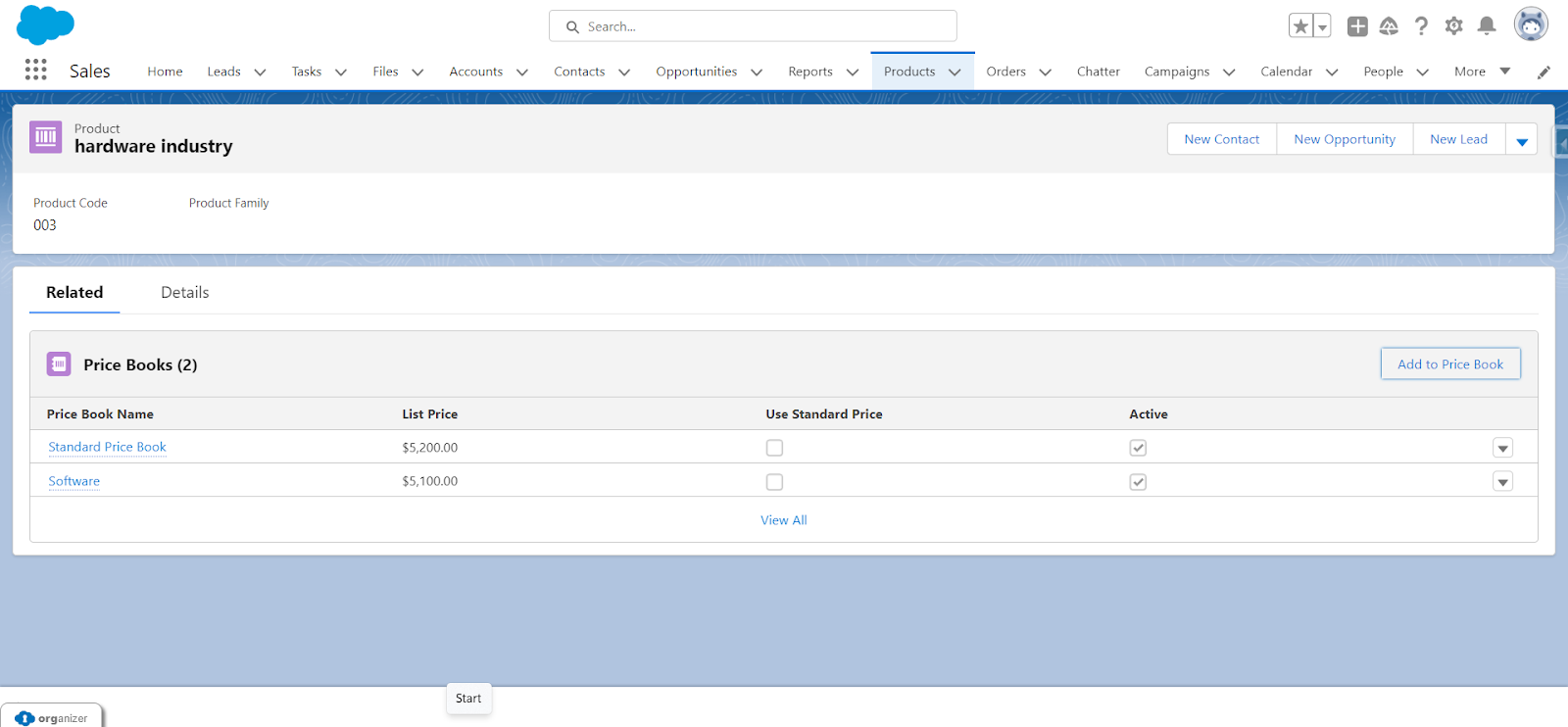Image resolution: width=1568 pixels, height=727 pixels.
Task: Open the Chatter tab
Action: pyautogui.click(x=1098, y=72)
